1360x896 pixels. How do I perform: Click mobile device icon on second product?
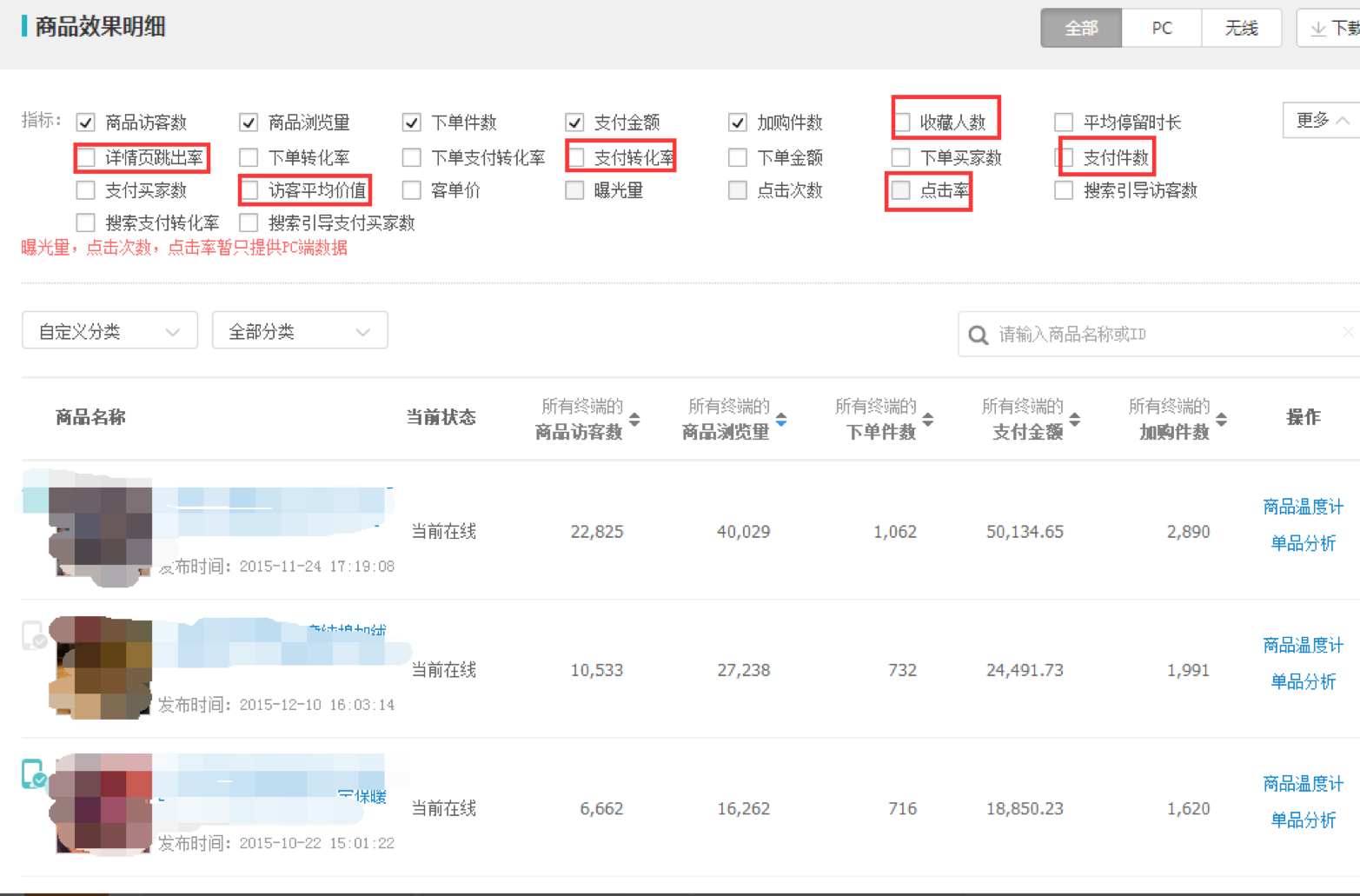point(34,635)
